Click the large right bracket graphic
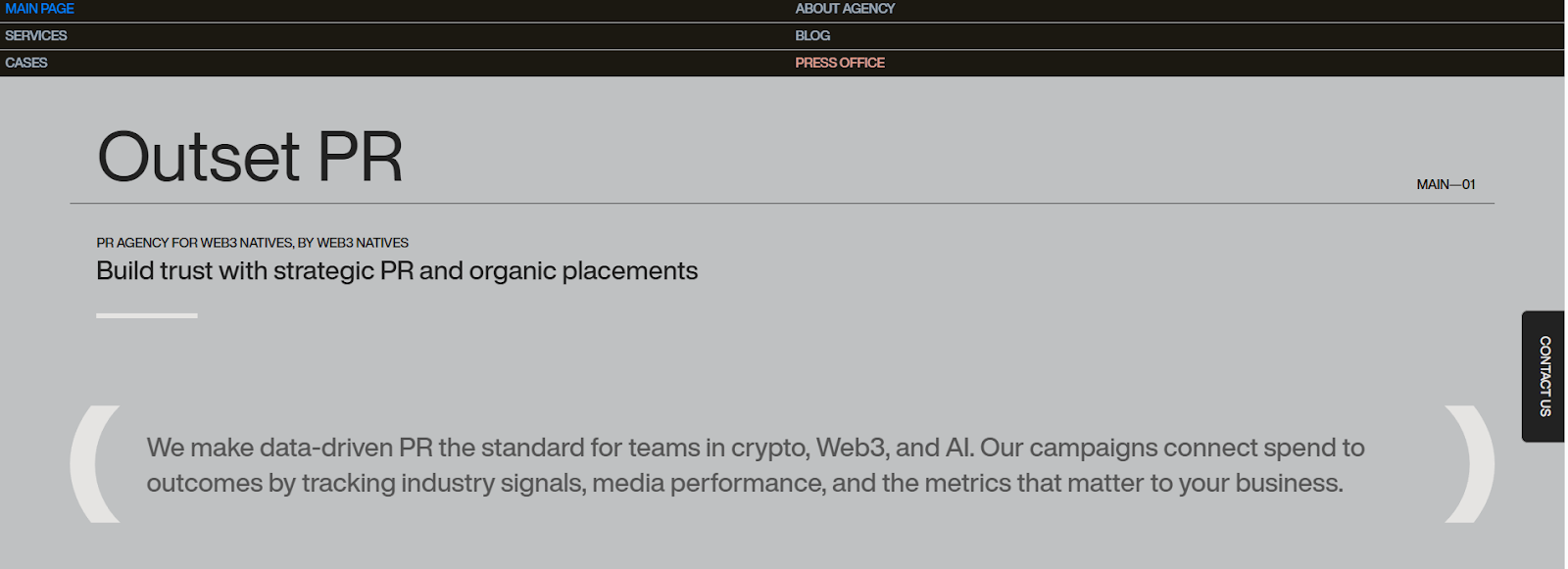 tap(1471, 463)
